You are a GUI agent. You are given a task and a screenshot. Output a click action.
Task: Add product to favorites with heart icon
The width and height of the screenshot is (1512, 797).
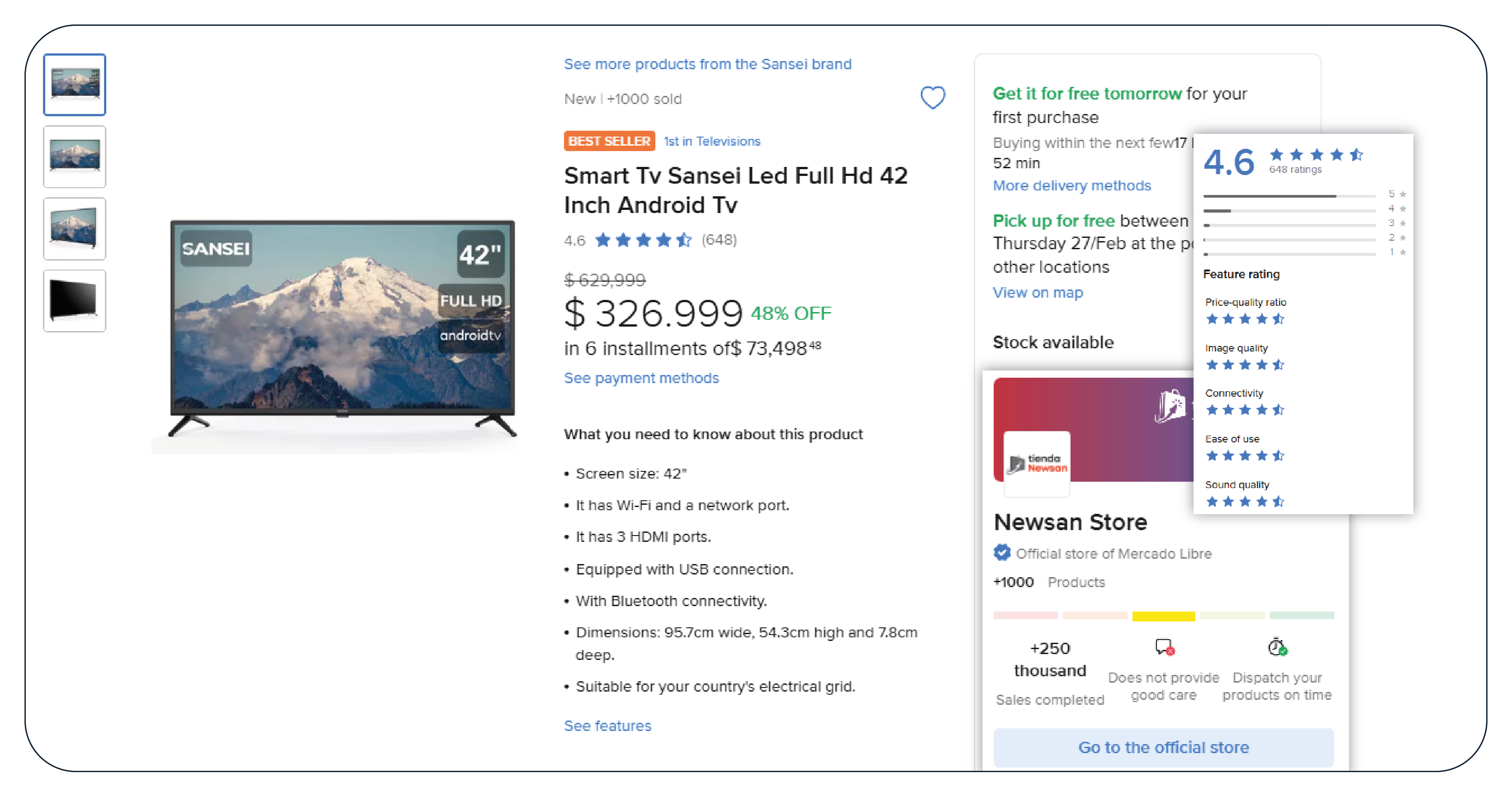[932, 97]
